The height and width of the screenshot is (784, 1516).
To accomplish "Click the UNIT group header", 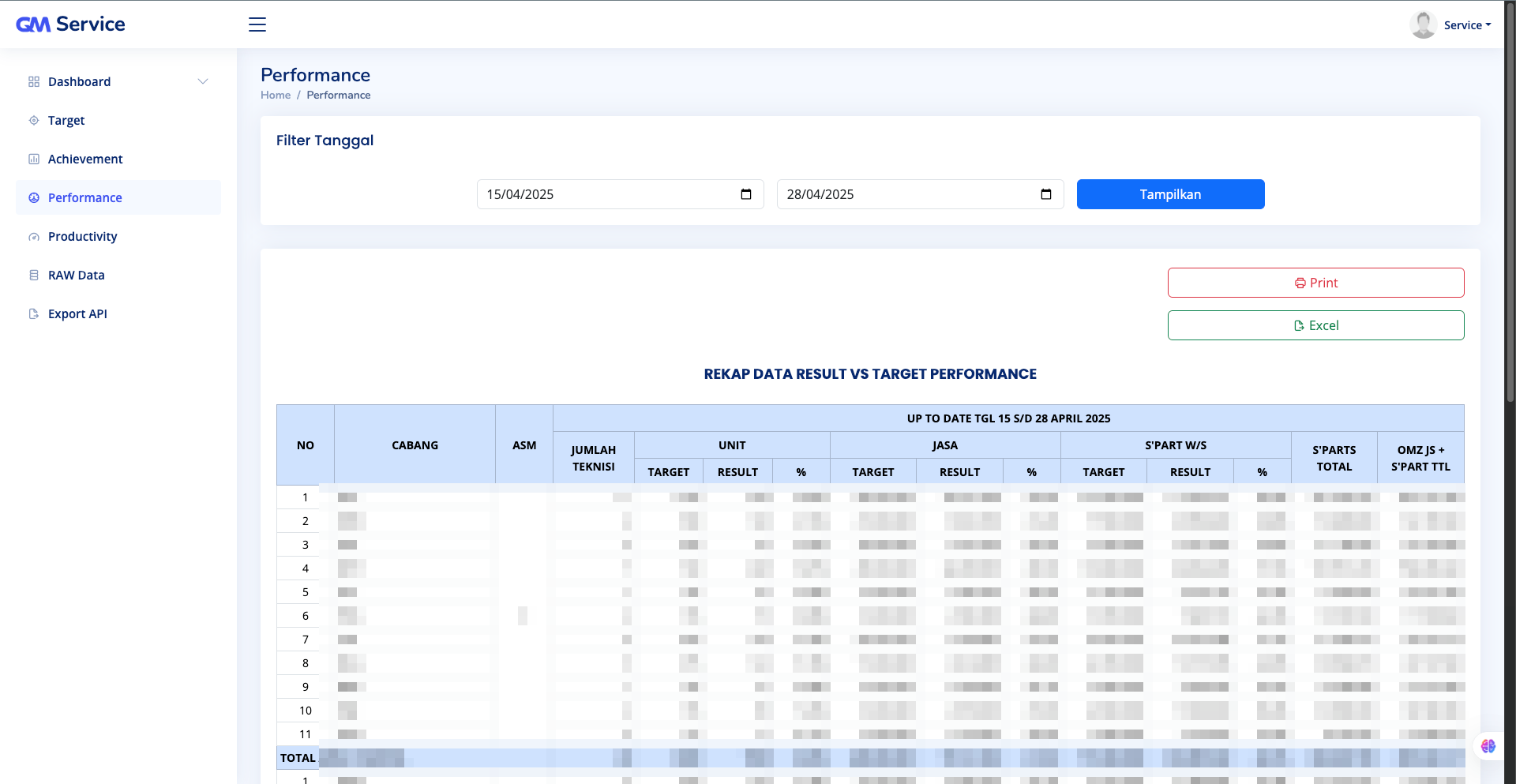I will (732, 445).
